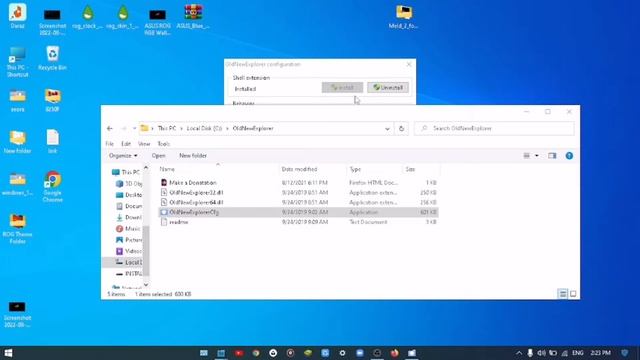Click New folder in the toolbar
Viewport: 640px width, 360px height.
(x=193, y=156)
